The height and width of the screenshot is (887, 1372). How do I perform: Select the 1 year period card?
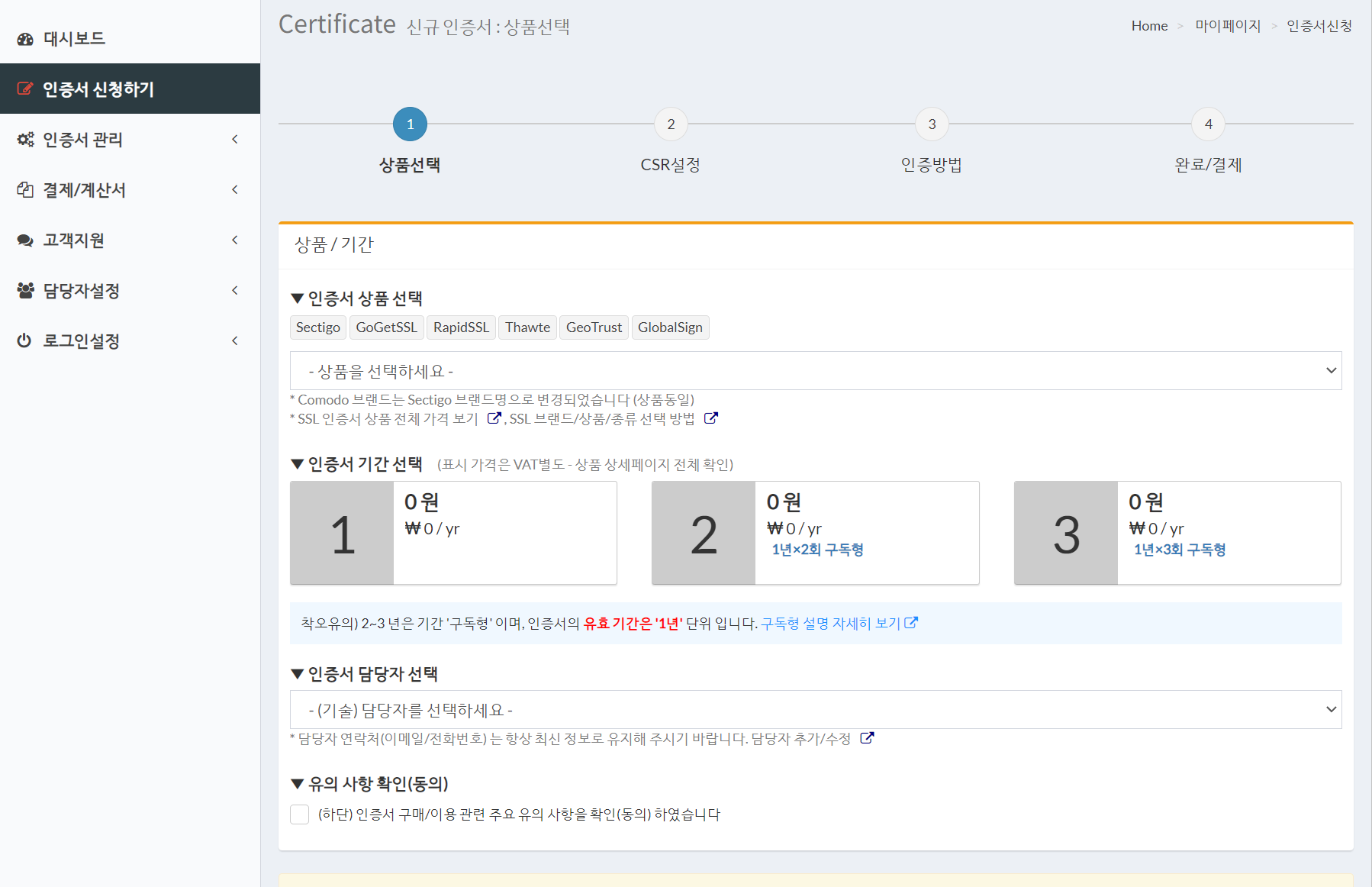453,533
